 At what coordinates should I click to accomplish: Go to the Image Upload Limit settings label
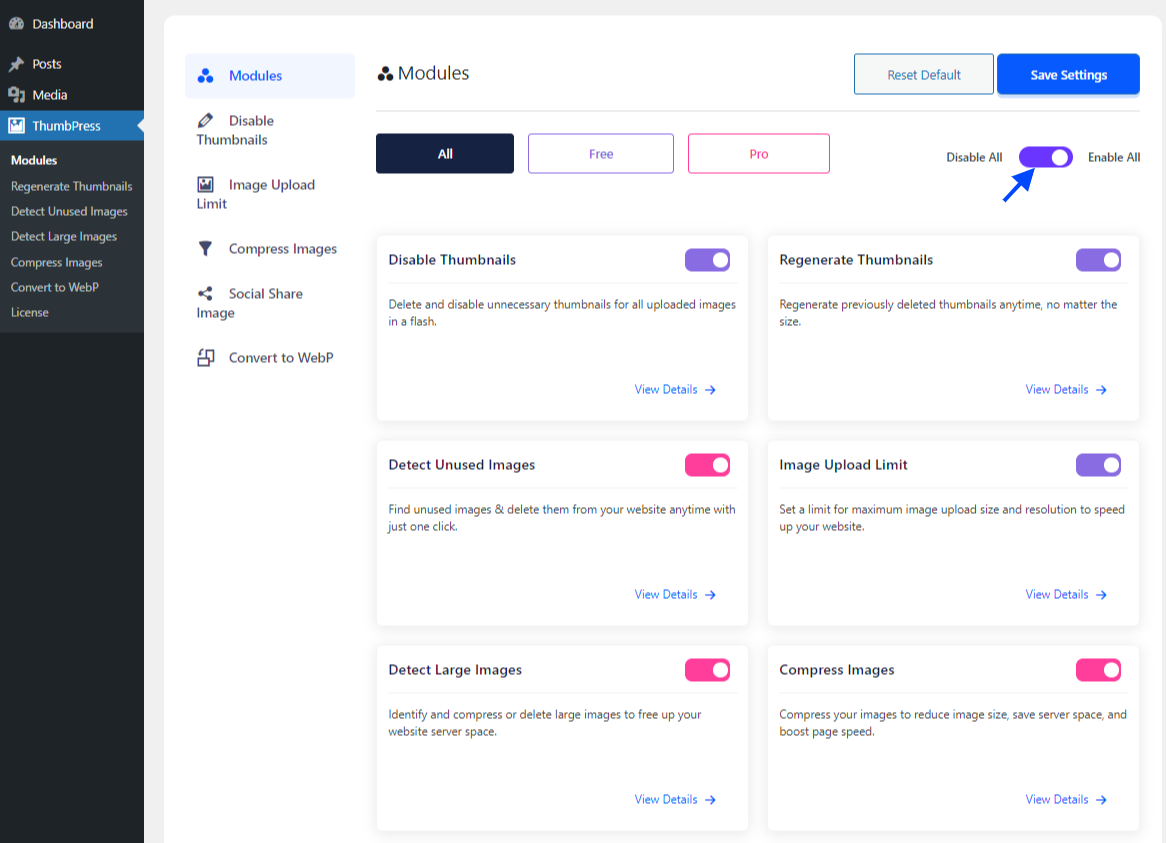click(x=256, y=194)
